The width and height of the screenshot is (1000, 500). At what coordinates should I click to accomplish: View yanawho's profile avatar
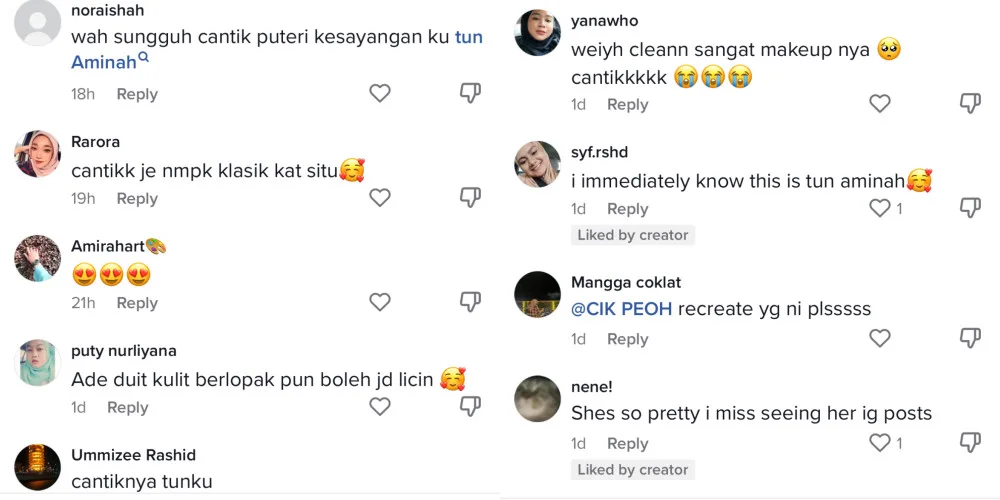point(537,33)
